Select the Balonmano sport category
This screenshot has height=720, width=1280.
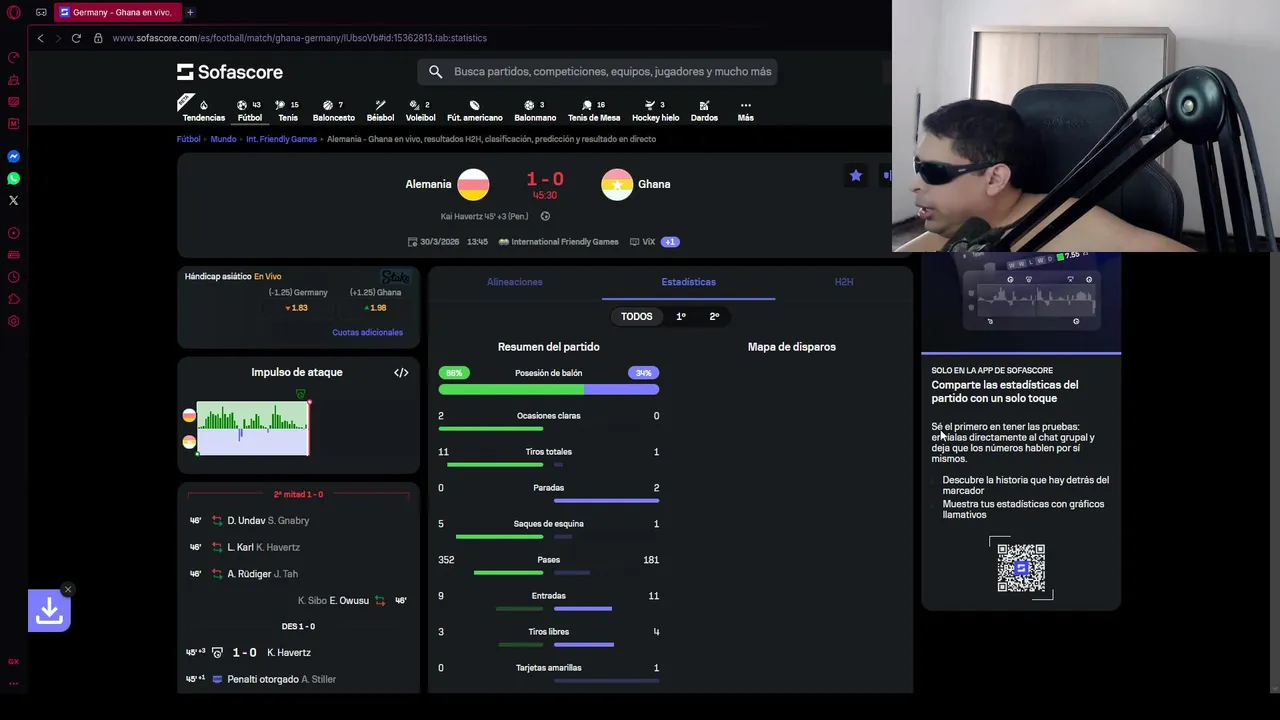pyautogui.click(x=535, y=111)
